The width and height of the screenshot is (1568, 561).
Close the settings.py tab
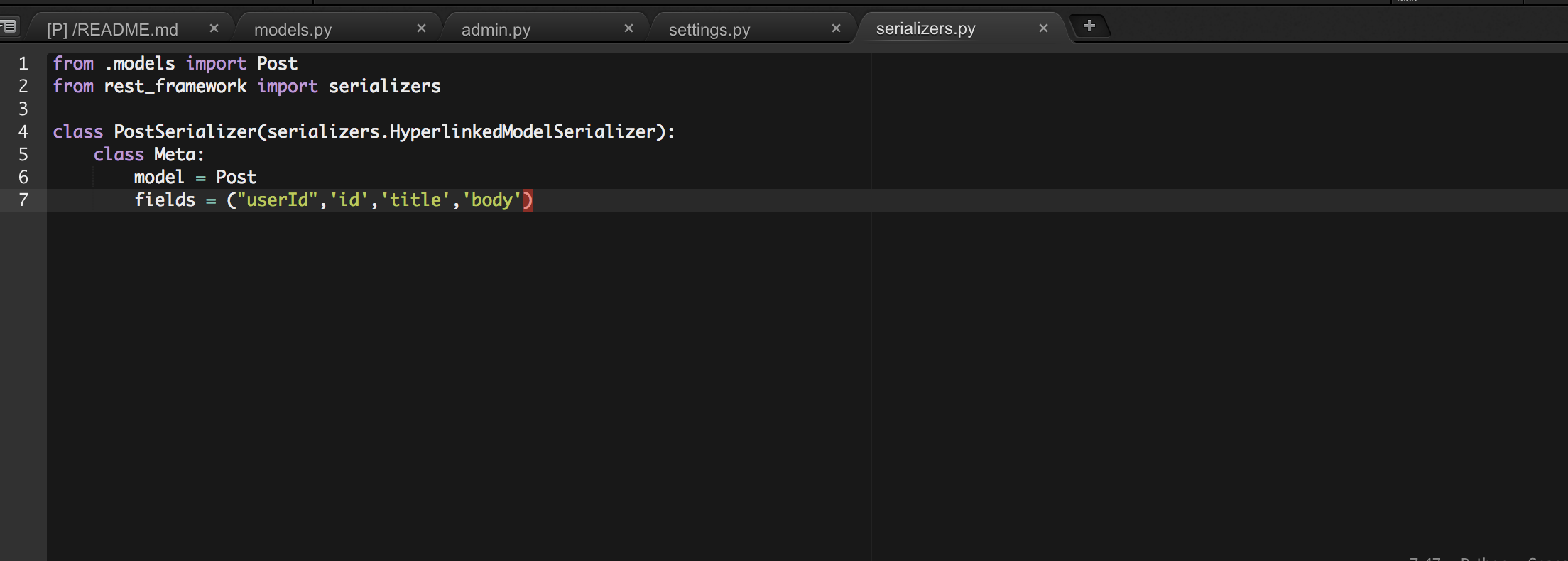(836, 28)
